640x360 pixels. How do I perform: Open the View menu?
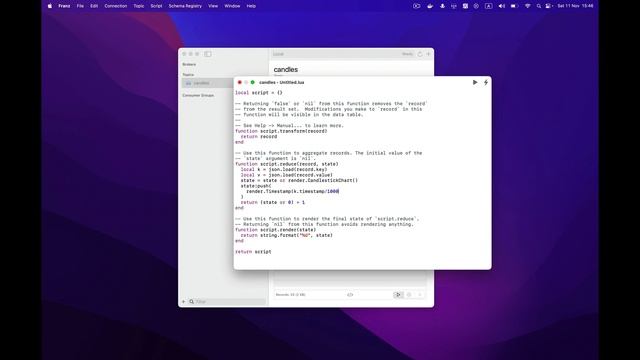[x=213, y=6]
